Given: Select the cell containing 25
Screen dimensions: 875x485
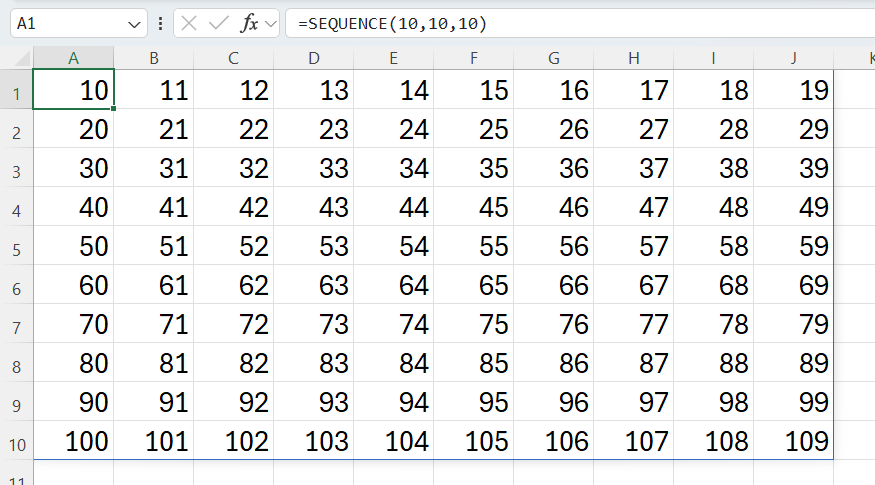Looking at the screenshot, I should (x=474, y=128).
